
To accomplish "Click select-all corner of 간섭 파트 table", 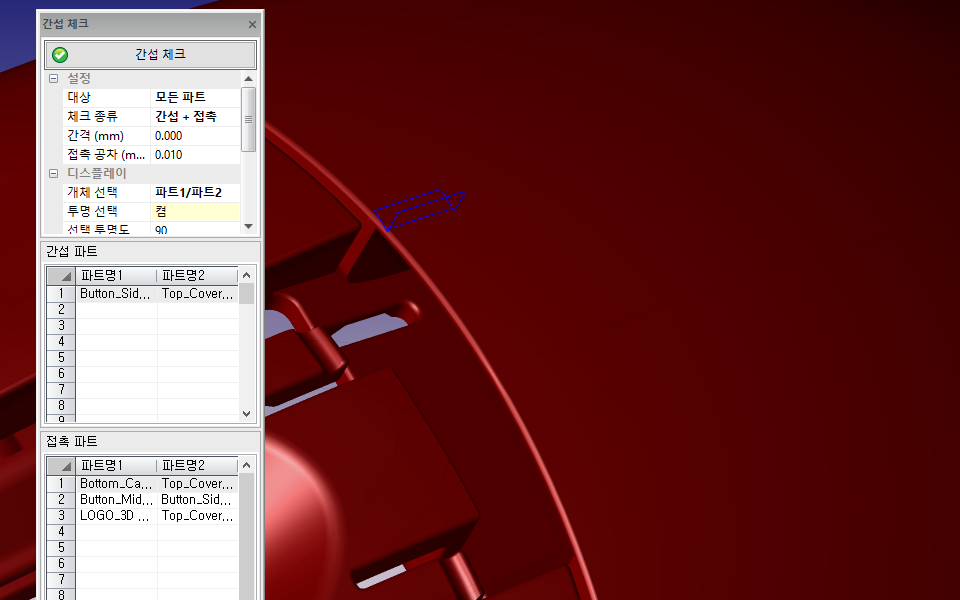I will pos(61,275).
